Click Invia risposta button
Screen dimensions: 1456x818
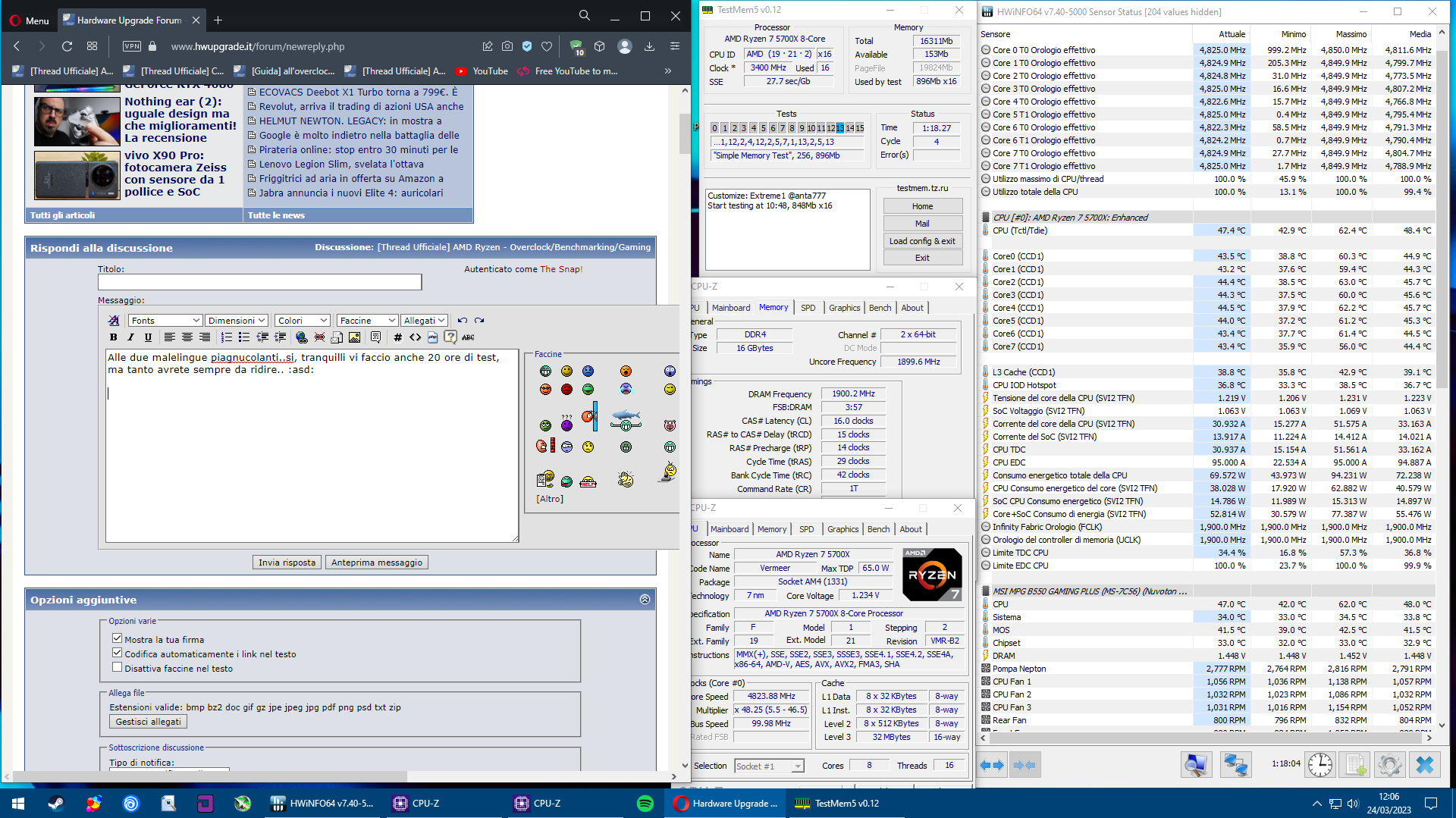coord(287,563)
